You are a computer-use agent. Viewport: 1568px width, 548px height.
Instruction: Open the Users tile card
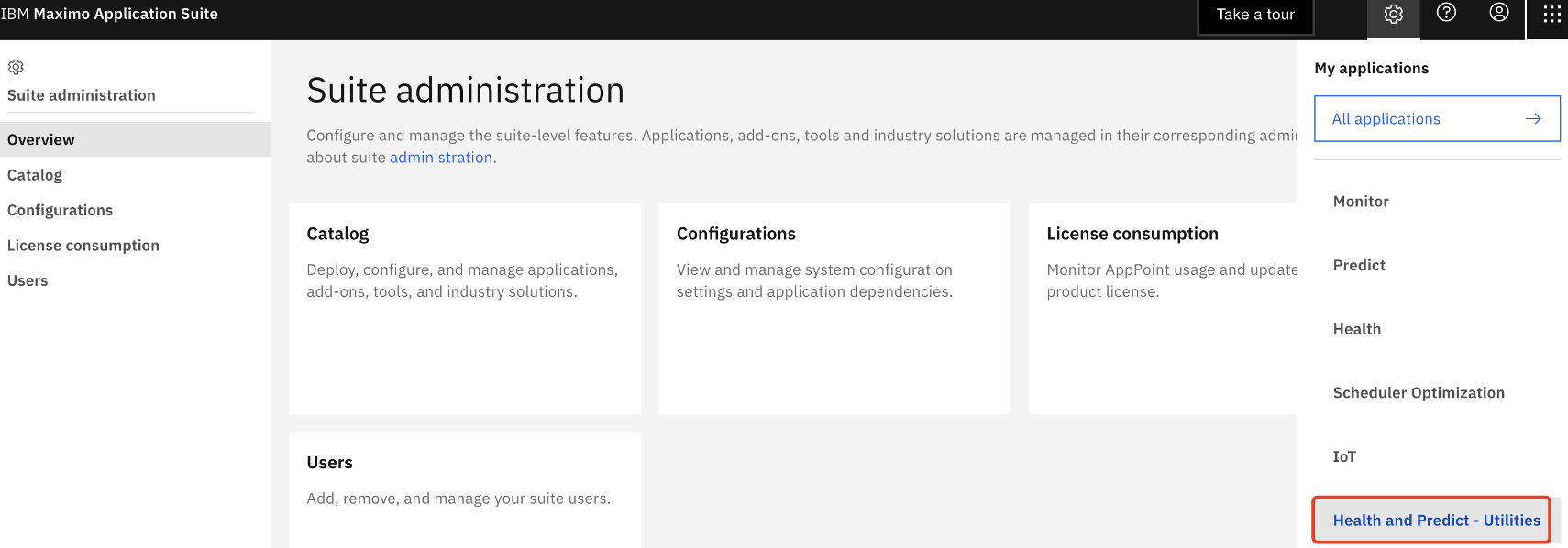(x=465, y=490)
